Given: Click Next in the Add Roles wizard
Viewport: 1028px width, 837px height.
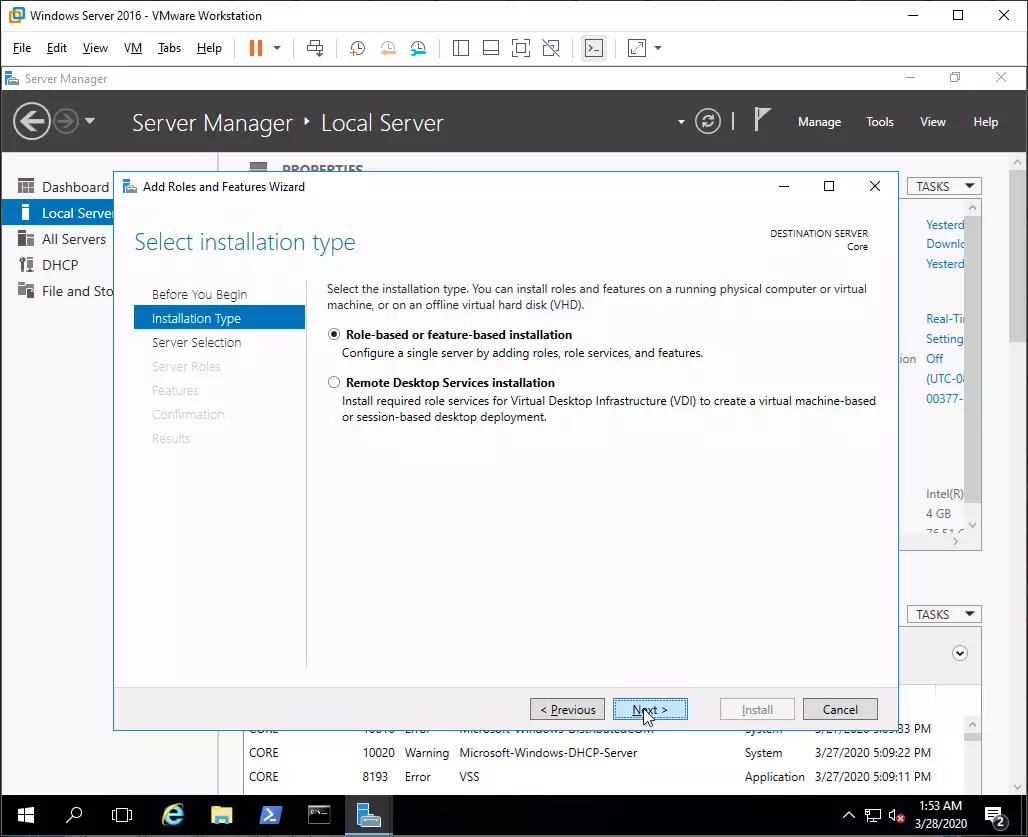Looking at the screenshot, I should tap(650, 709).
